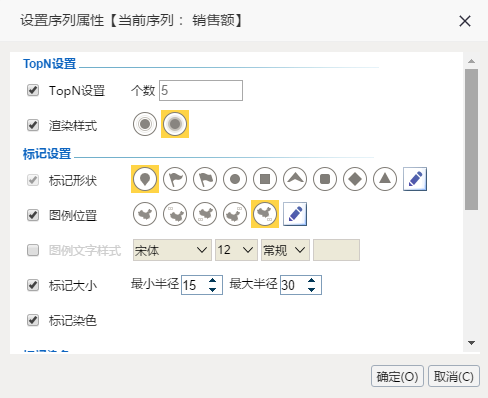
Task: Select the triangle marker shape
Action: coord(385,179)
